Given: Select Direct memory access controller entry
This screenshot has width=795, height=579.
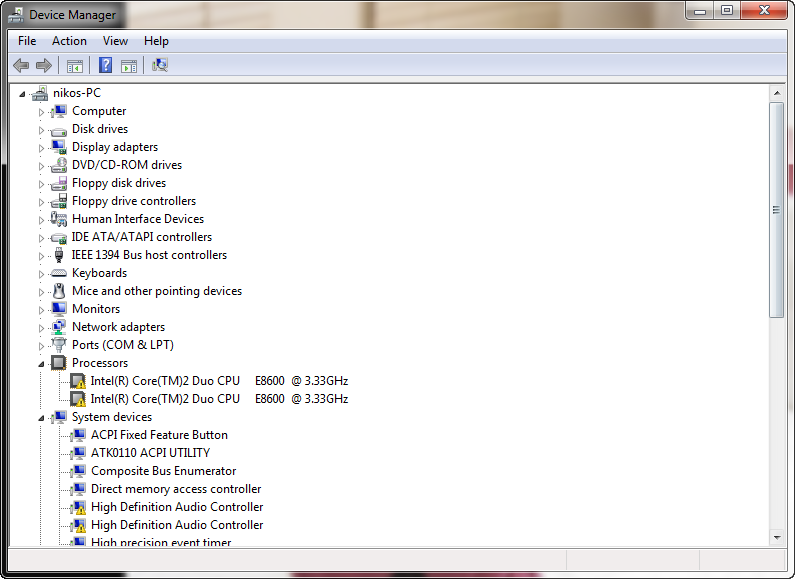Looking at the screenshot, I should tap(176, 489).
